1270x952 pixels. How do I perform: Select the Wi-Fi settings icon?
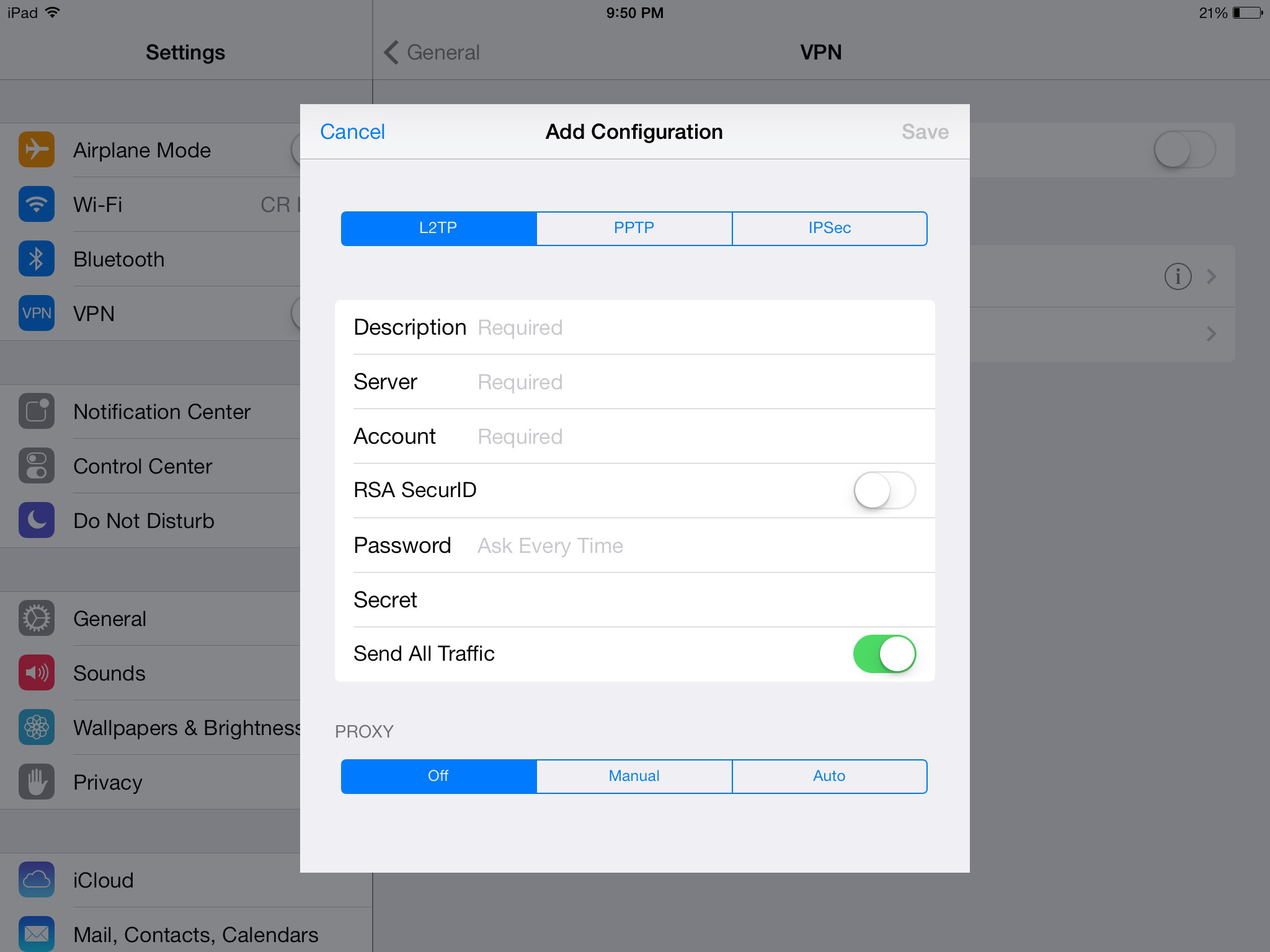[x=37, y=205]
